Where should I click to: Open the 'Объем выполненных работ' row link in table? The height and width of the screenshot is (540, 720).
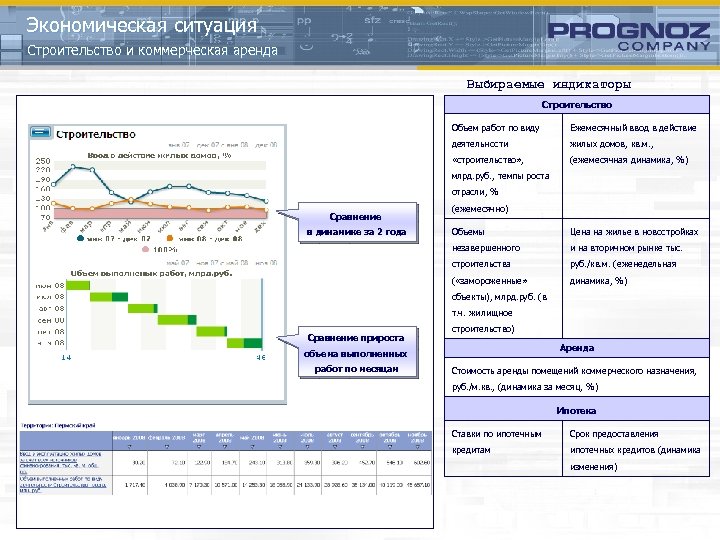click(62, 484)
